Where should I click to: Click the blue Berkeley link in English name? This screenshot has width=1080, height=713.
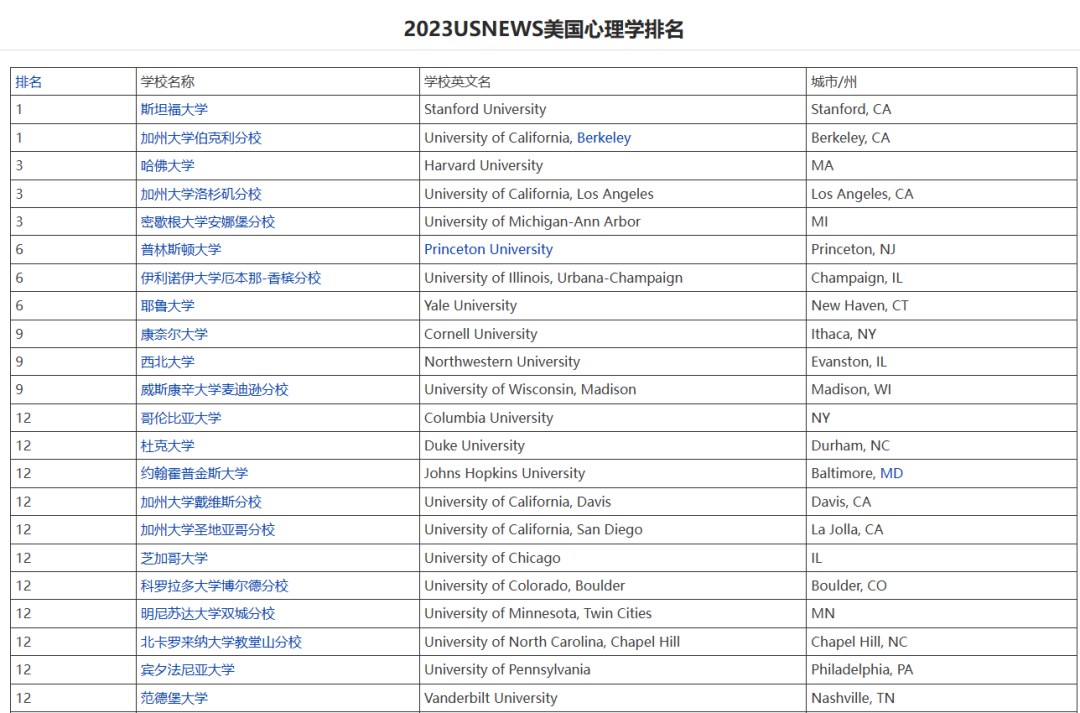coord(604,138)
